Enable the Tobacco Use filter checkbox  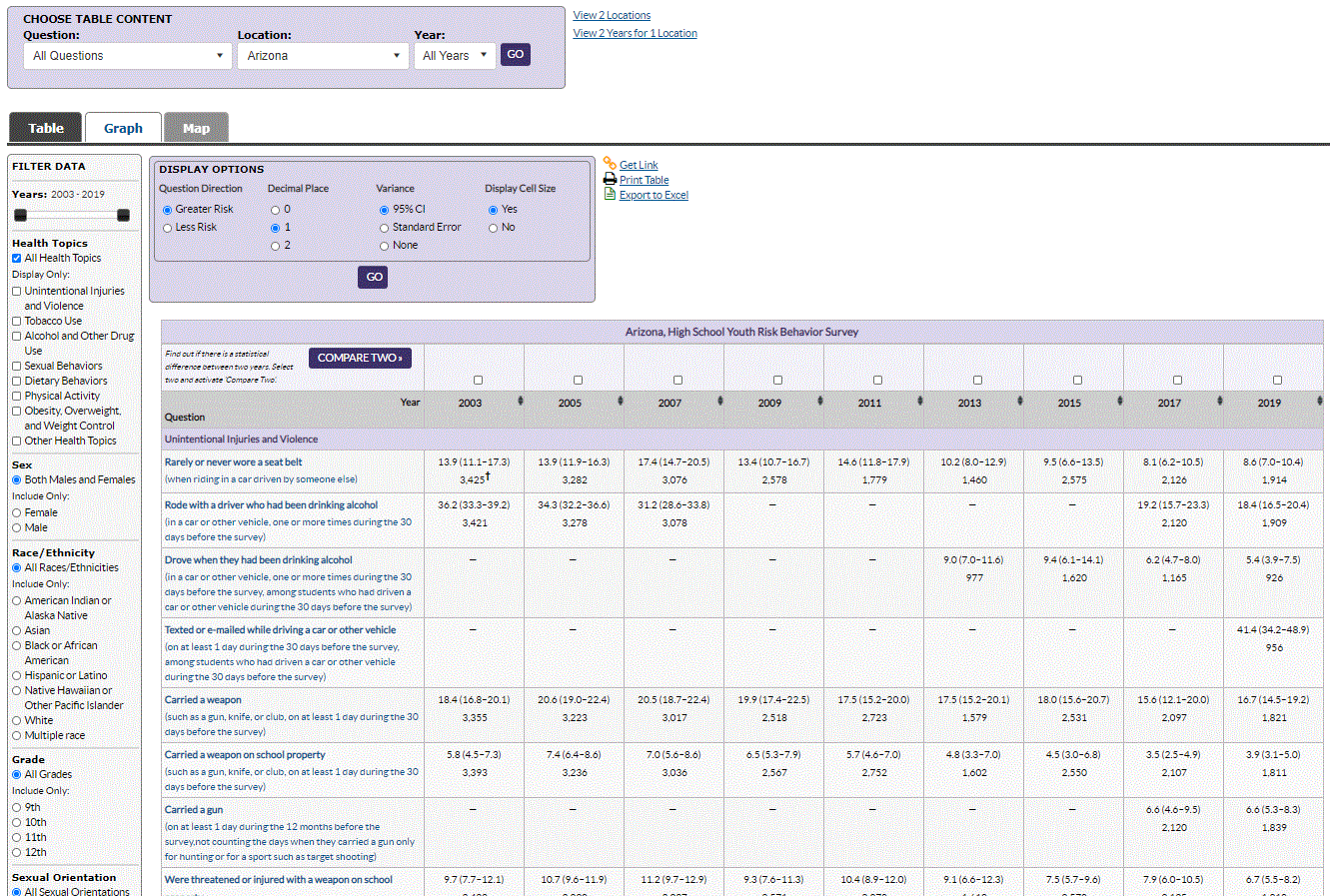pos(16,321)
